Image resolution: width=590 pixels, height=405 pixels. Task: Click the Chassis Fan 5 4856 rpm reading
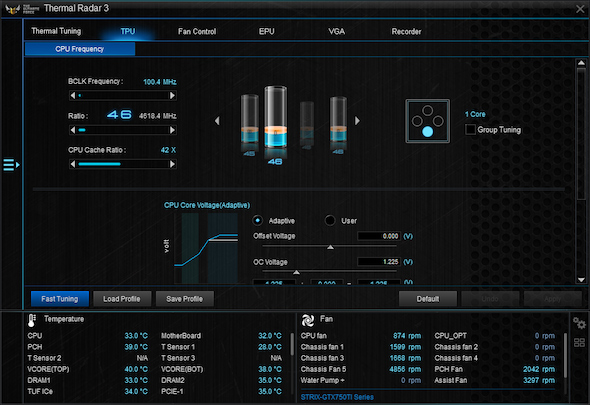(405, 369)
